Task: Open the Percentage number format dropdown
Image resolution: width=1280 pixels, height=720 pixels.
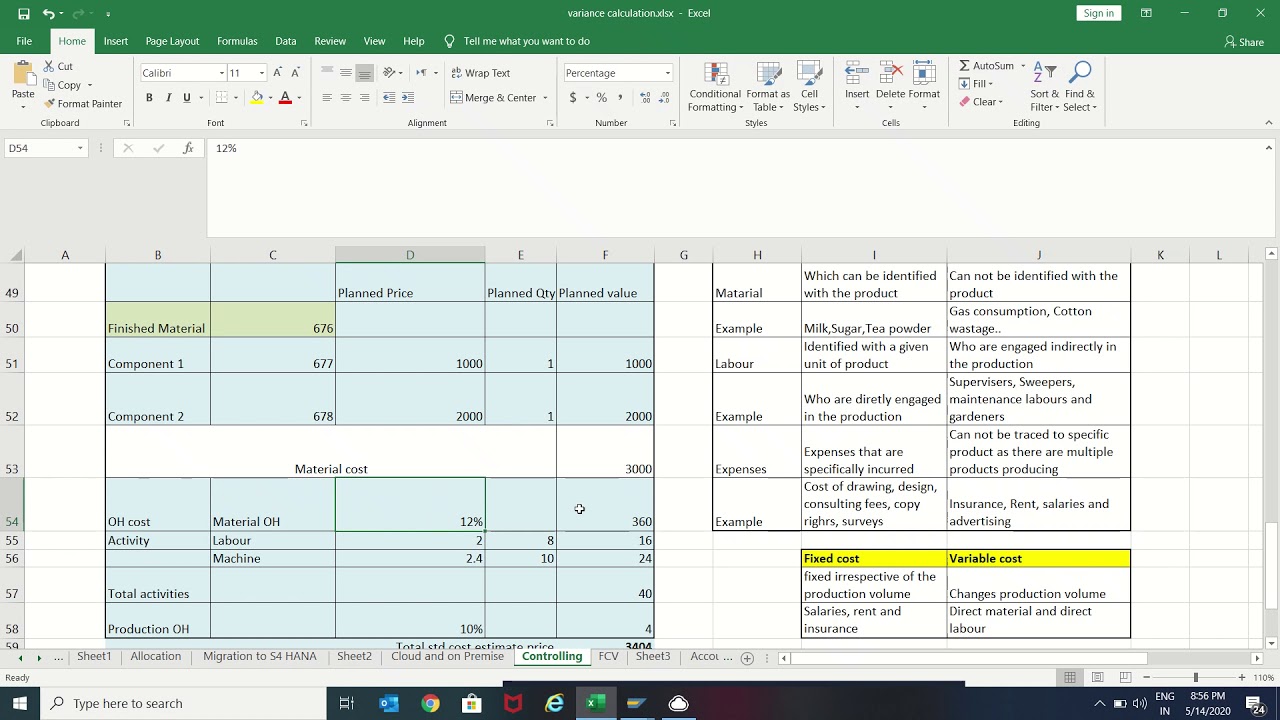Action: pos(667,73)
